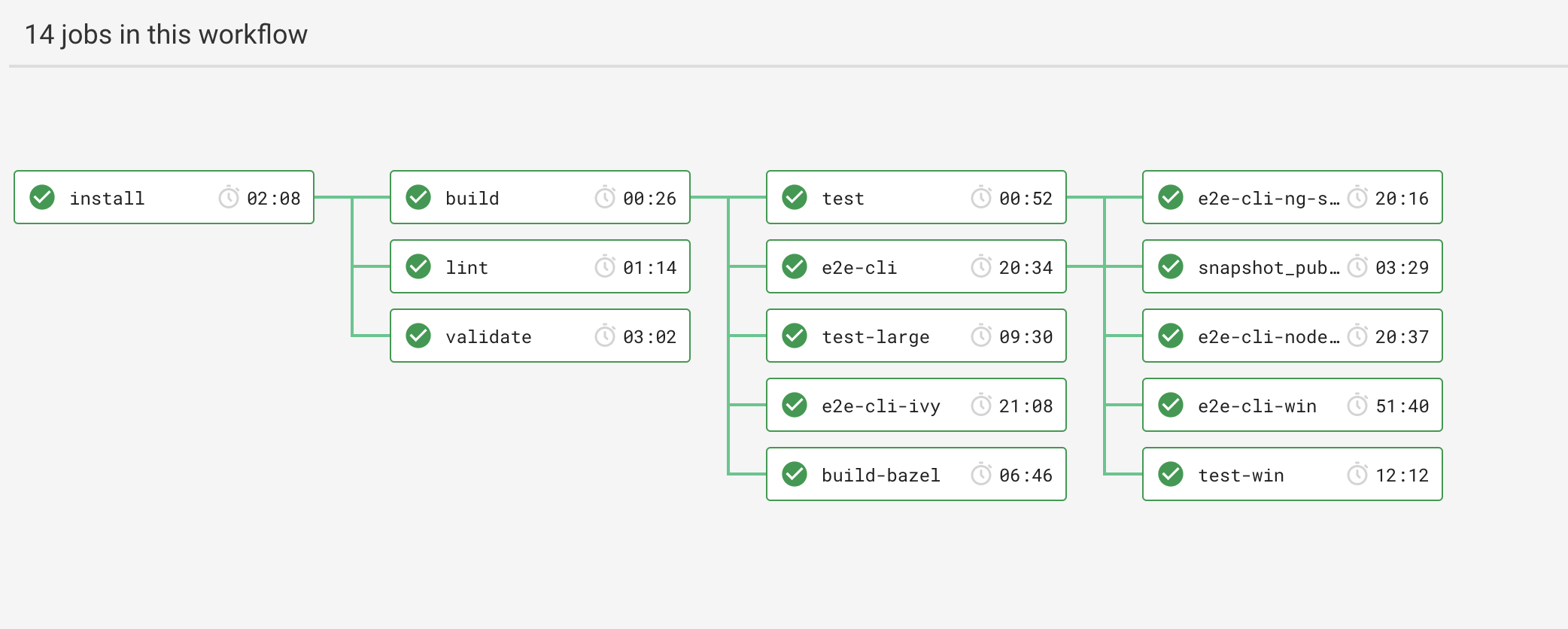Click the clock icon on the build job
This screenshot has width=1568, height=629.
point(605,197)
